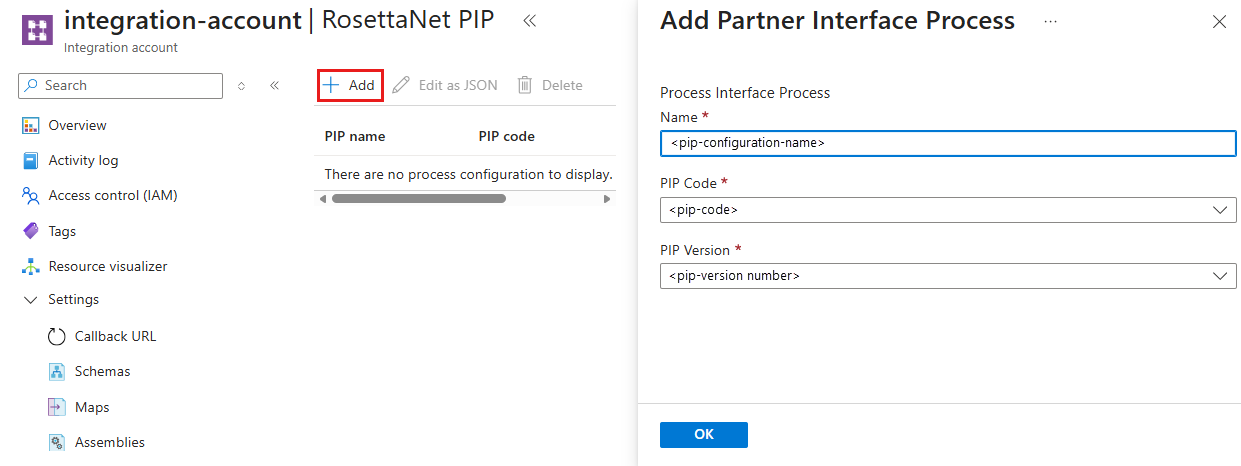
Task: Open the Activity log sidebar item
Action: point(83,161)
